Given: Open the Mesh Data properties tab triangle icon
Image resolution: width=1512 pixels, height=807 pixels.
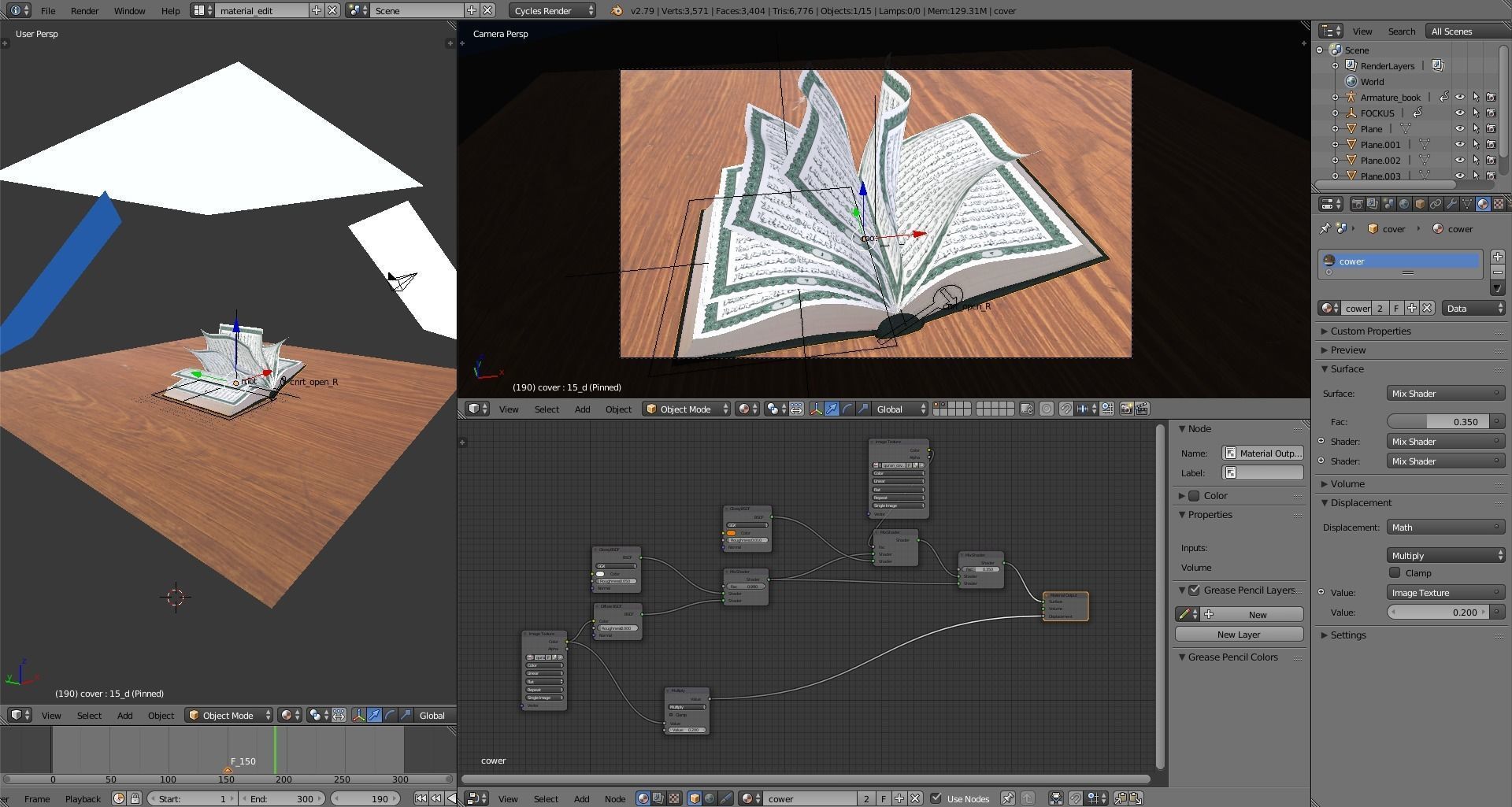Looking at the screenshot, I should (1467, 204).
